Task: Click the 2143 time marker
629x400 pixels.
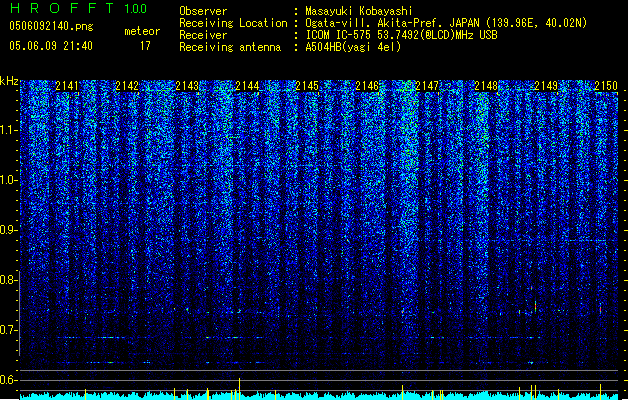Action: click(187, 85)
